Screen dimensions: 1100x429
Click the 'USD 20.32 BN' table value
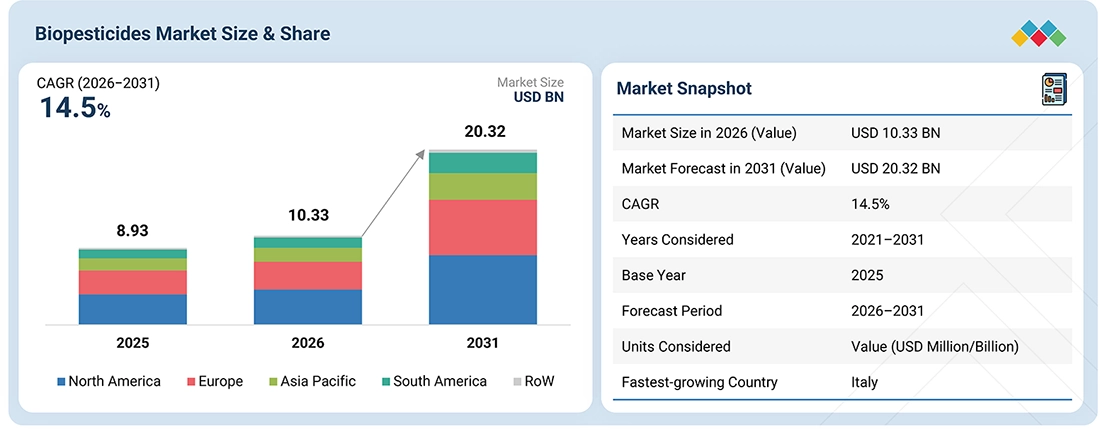tap(896, 168)
